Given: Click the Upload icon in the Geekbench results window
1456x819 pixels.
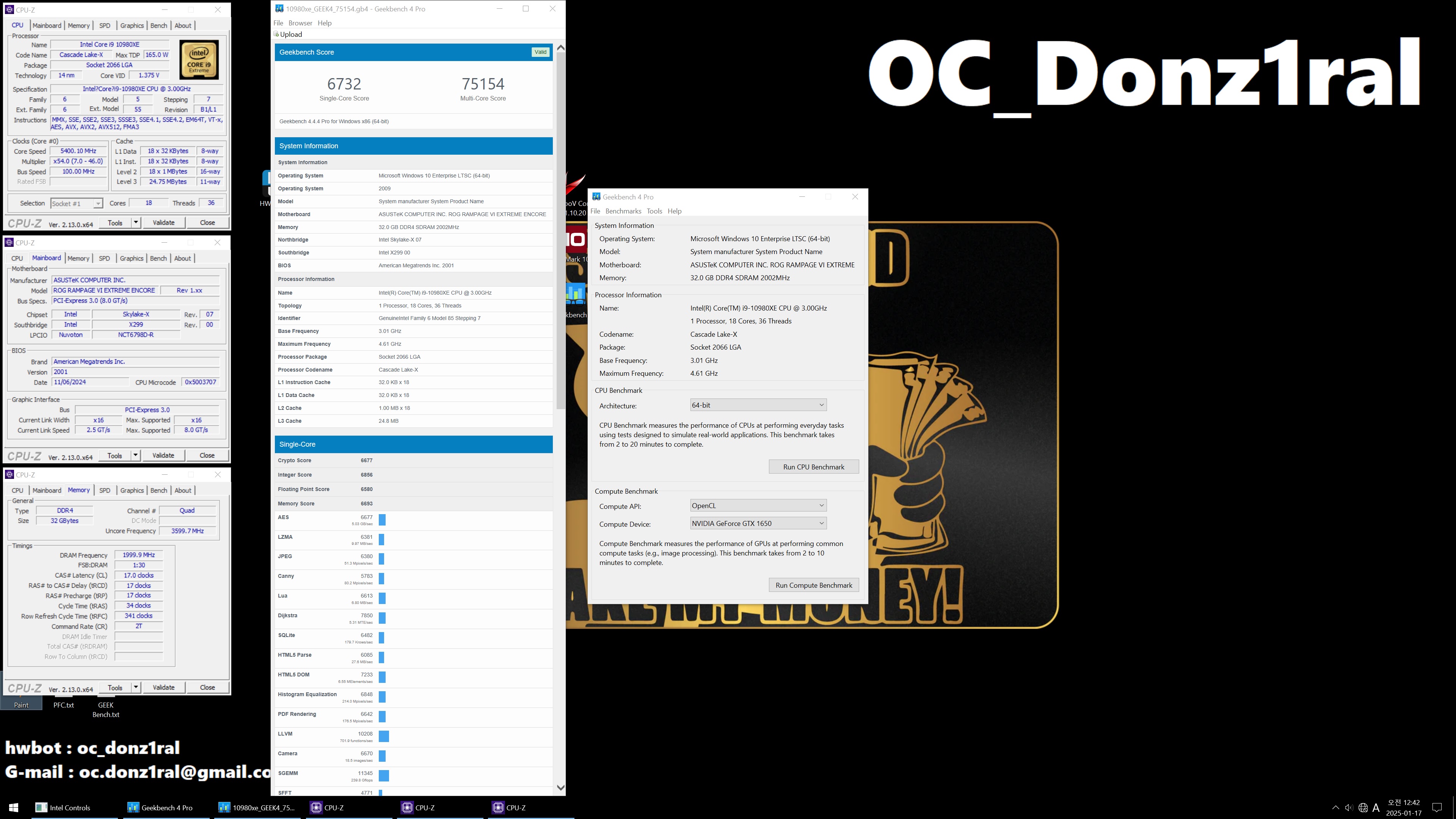Looking at the screenshot, I should (276, 34).
